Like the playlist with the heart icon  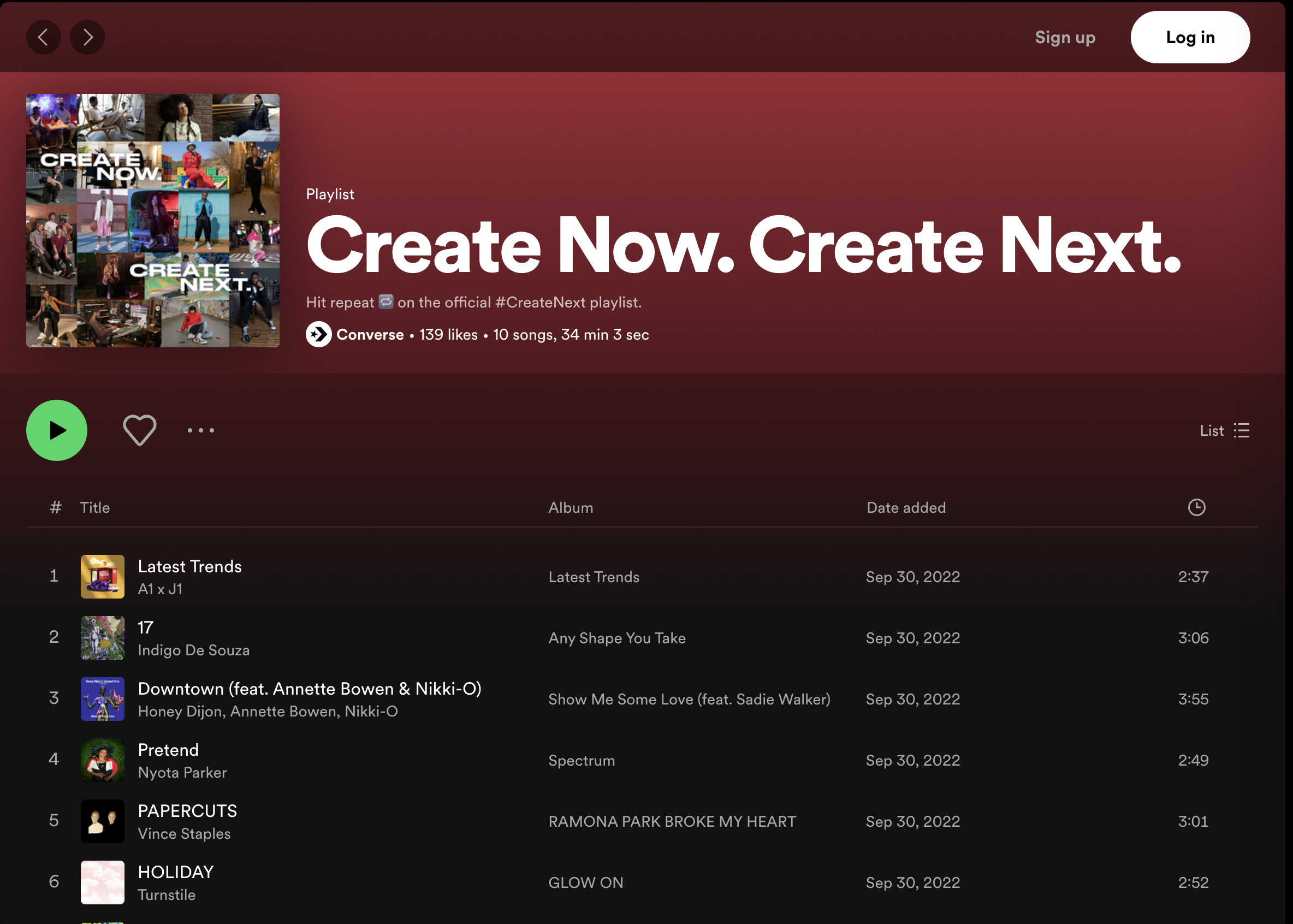(x=139, y=430)
